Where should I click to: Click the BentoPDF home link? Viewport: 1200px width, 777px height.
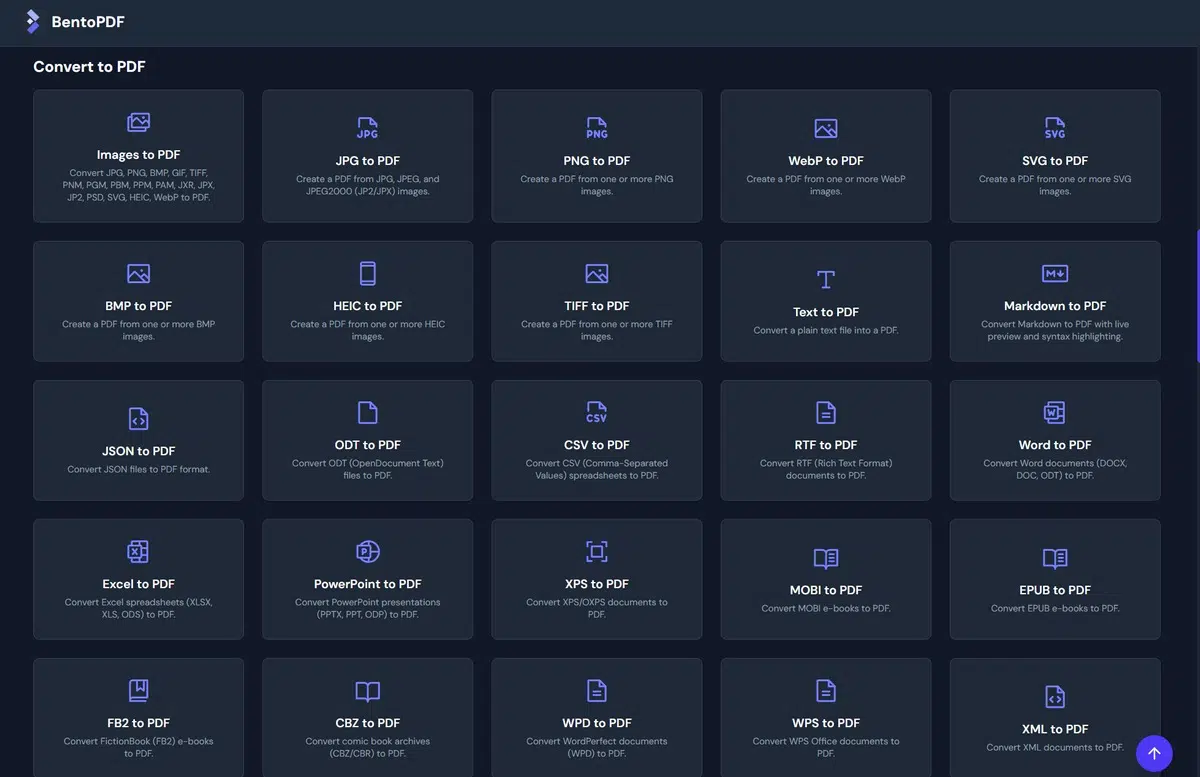(x=88, y=22)
